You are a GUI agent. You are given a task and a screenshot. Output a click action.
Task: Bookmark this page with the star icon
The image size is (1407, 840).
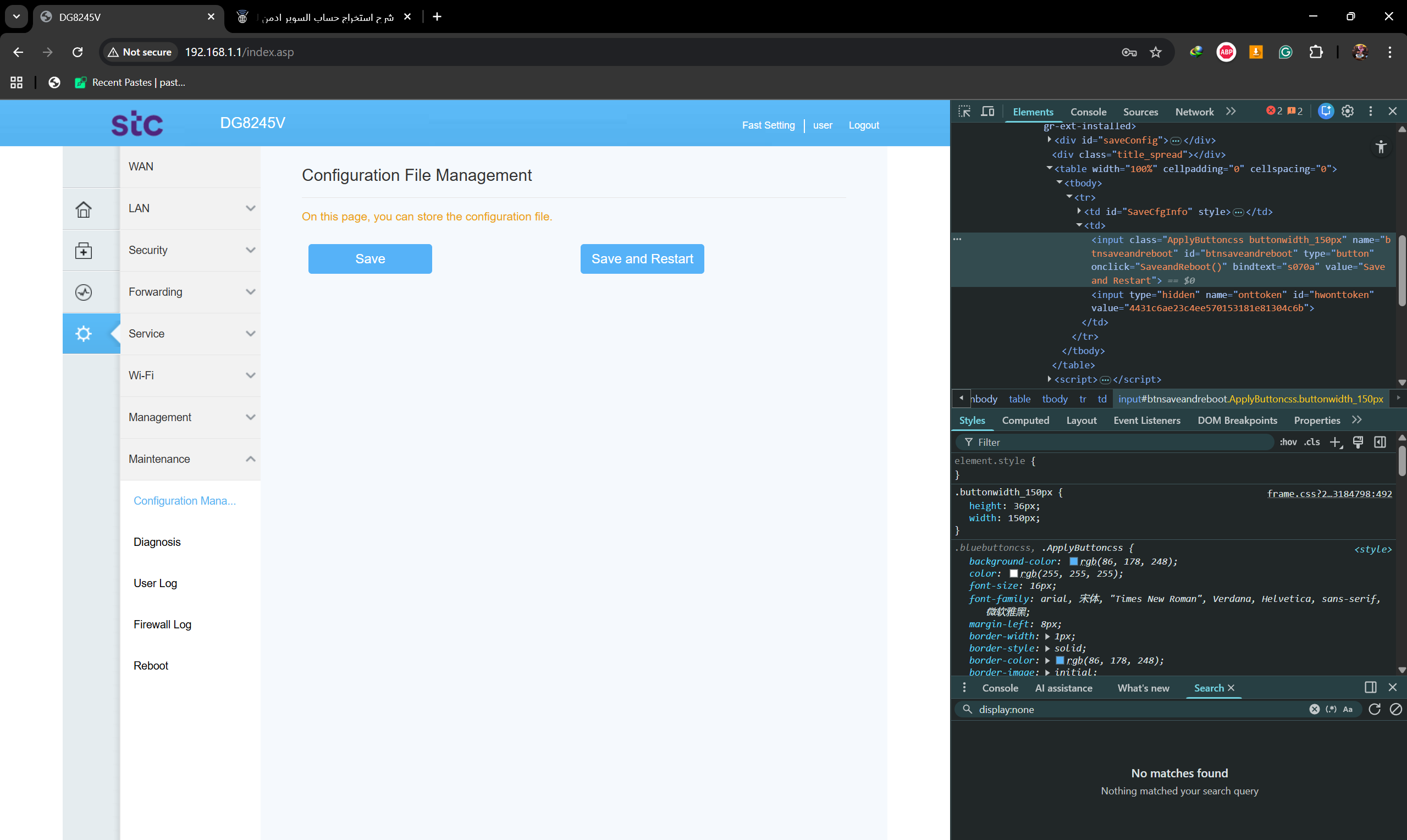coord(1156,52)
